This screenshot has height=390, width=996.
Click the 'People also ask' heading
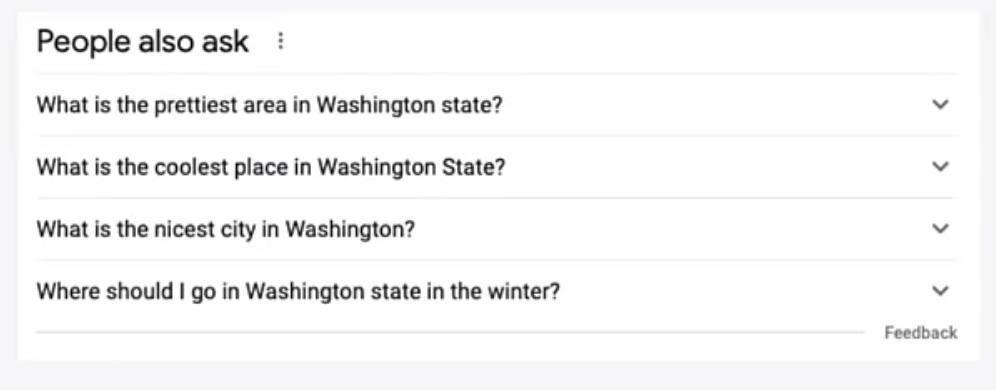coord(143,43)
